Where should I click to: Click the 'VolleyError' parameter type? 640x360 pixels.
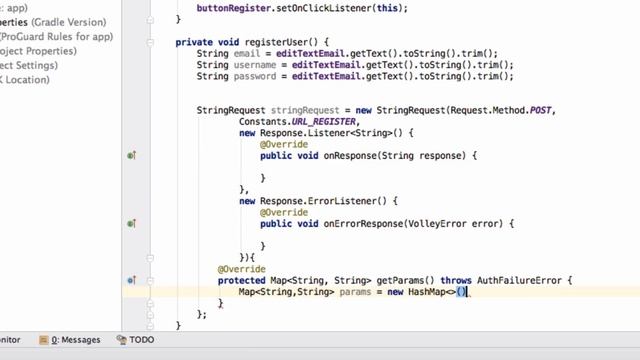click(437, 224)
